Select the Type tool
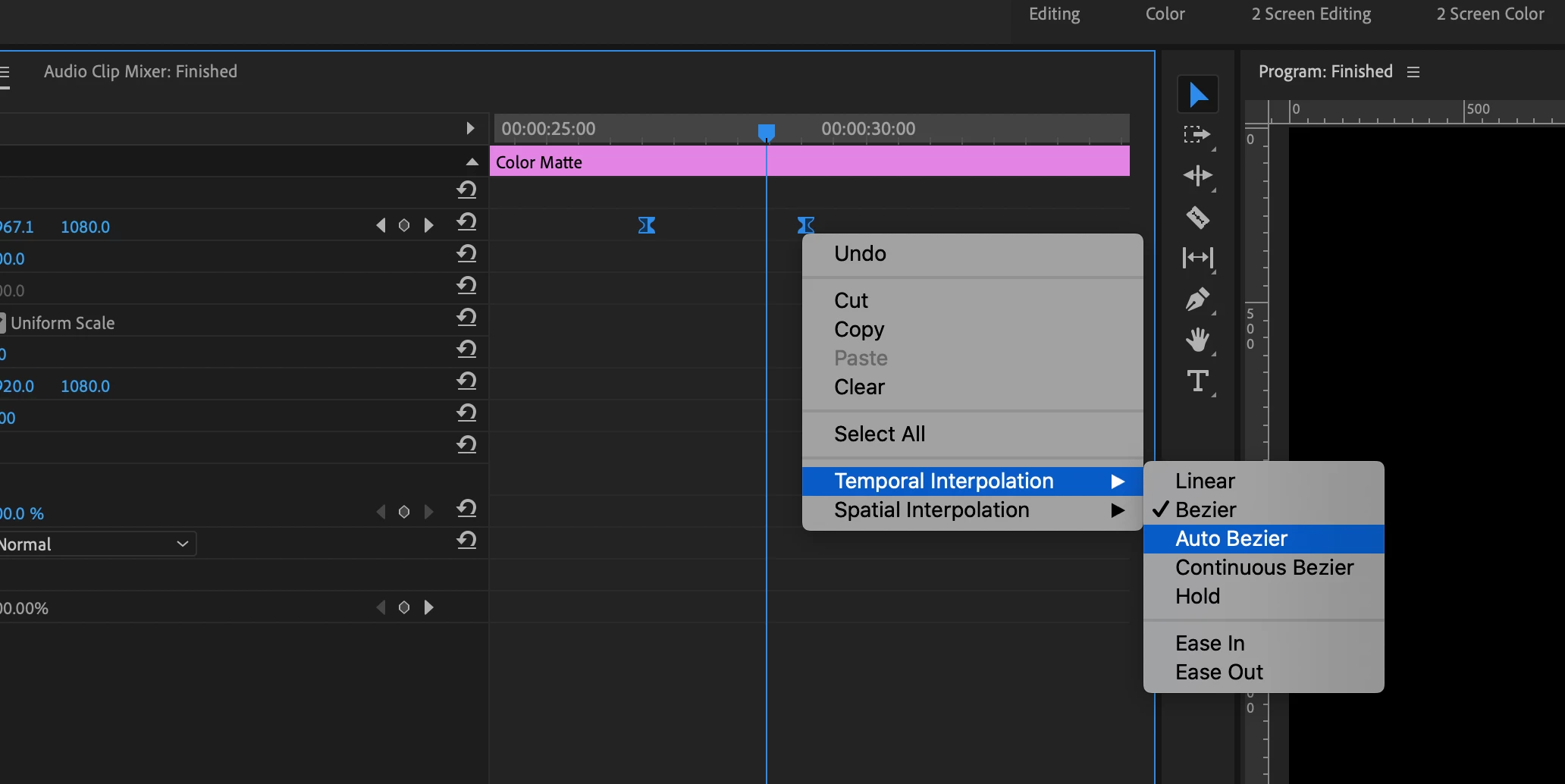 (x=1198, y=381)
